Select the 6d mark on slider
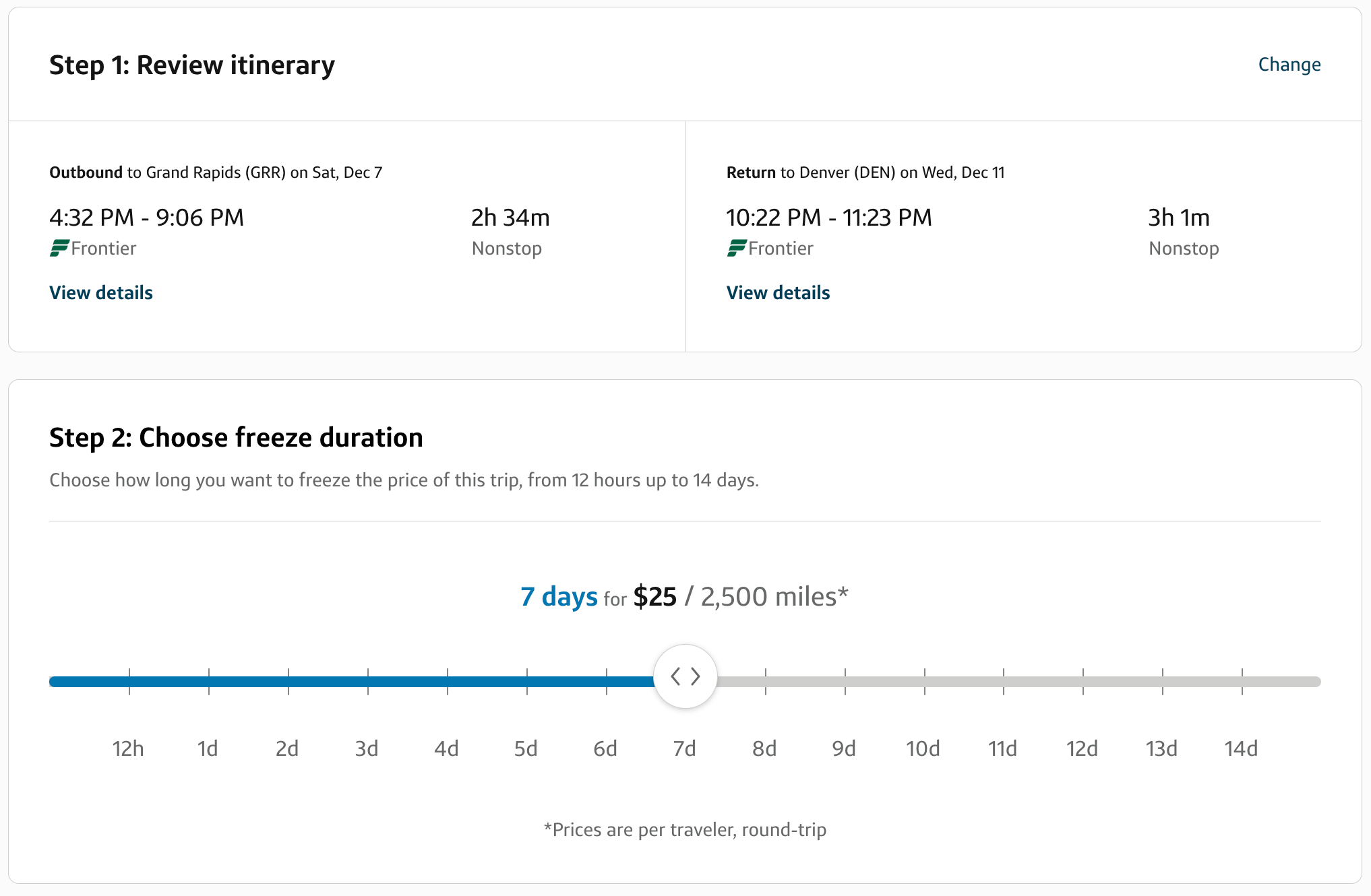1371x896 pixels. click(607, 682)
